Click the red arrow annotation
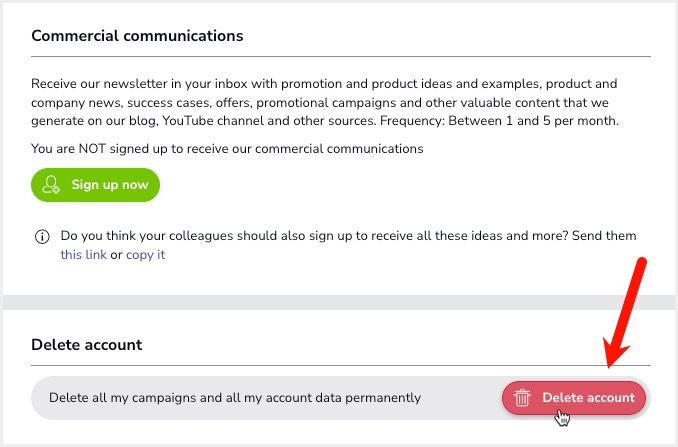678x447 pixels. (x=625, y=312)
